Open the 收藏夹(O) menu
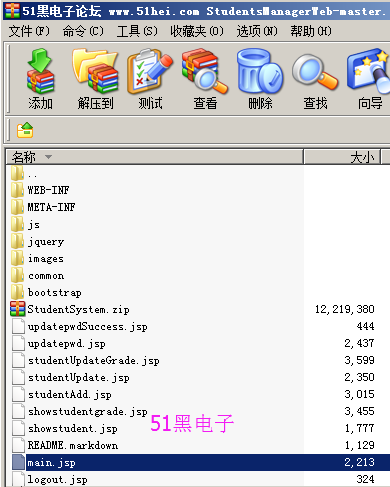Viewport: 390px width, 487px height. pyautogui.click(x=197, y=31)
